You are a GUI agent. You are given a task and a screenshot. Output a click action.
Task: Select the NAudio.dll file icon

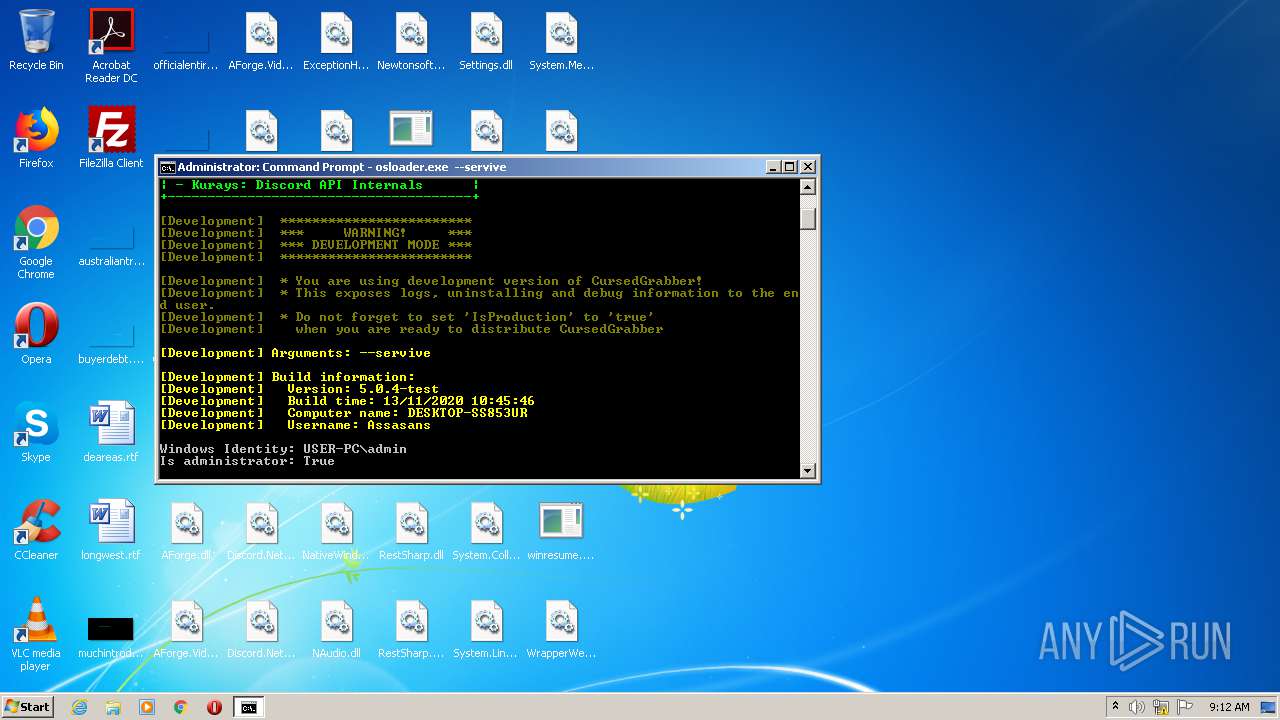pyautogui.click(x=336, y=629)
